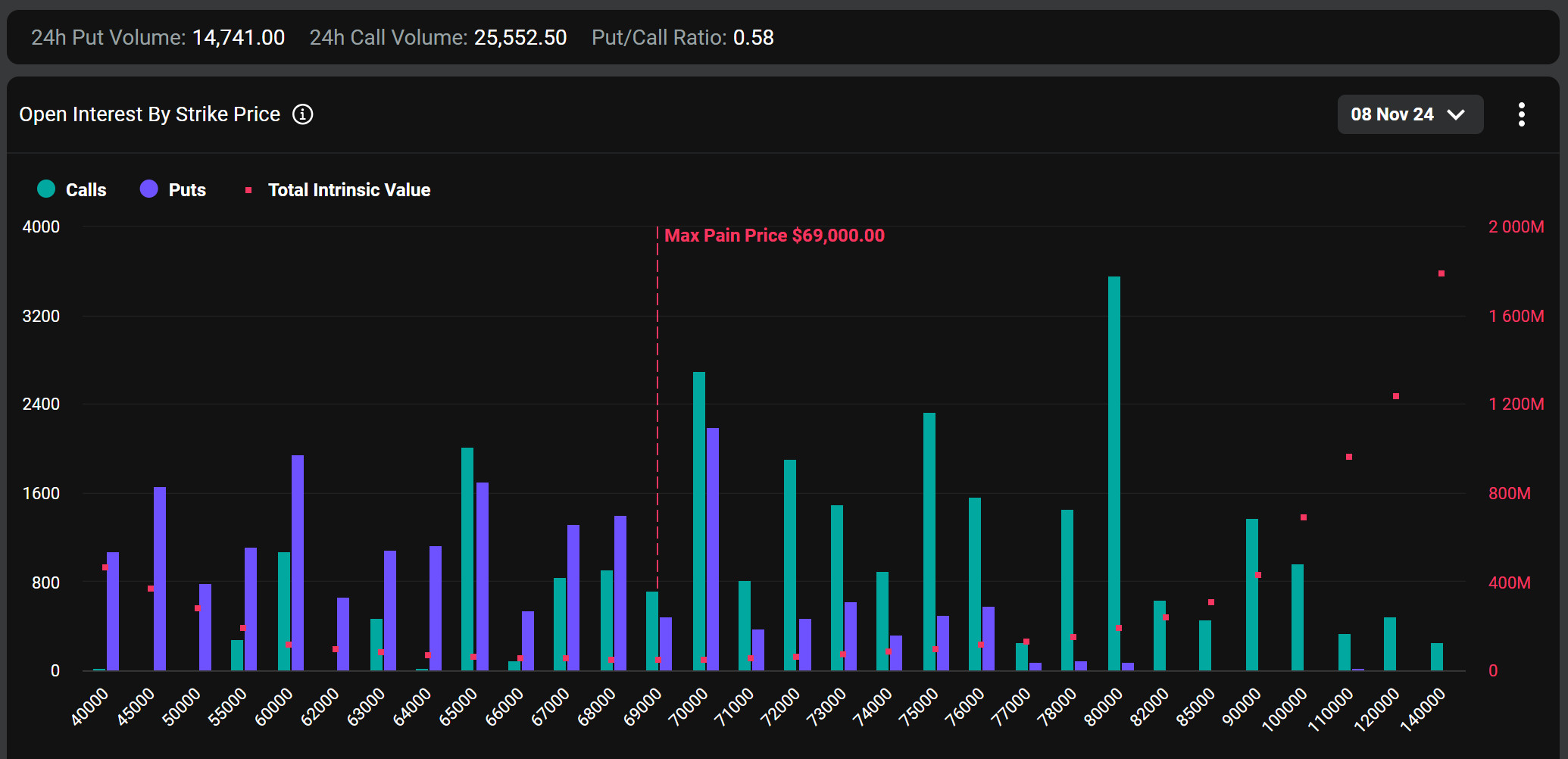Click the 76000 x-axis strike label

tap(966, 707)
